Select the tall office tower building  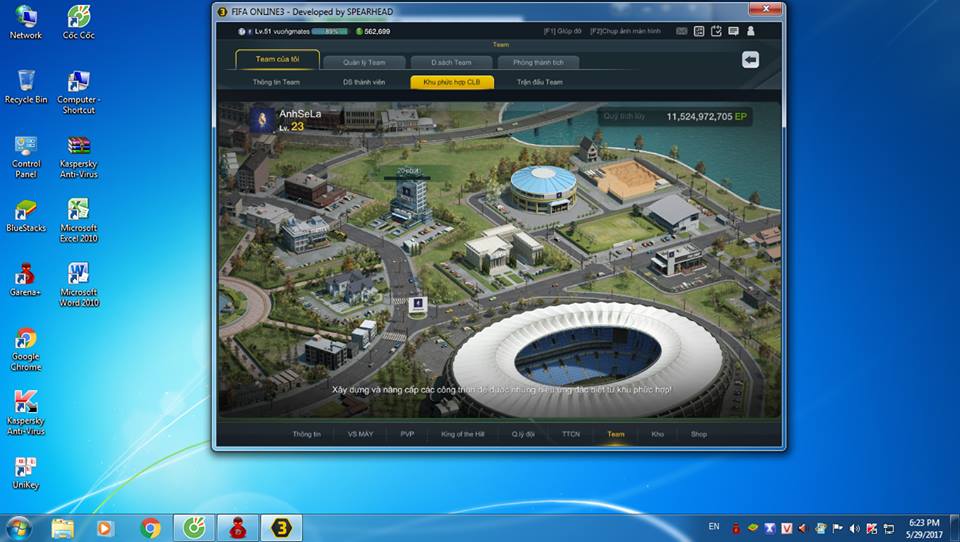(410, 202)
